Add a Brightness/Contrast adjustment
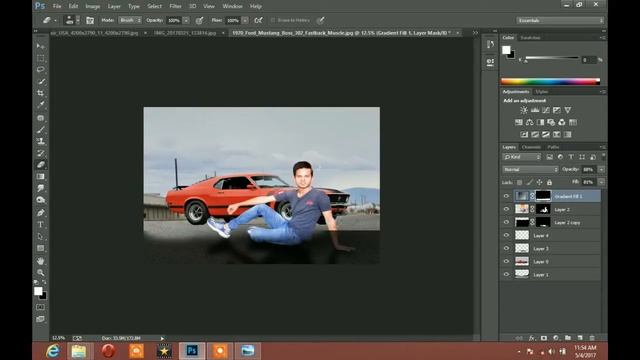The width and height of the screenshot is (640, 360). click(524, 110)
